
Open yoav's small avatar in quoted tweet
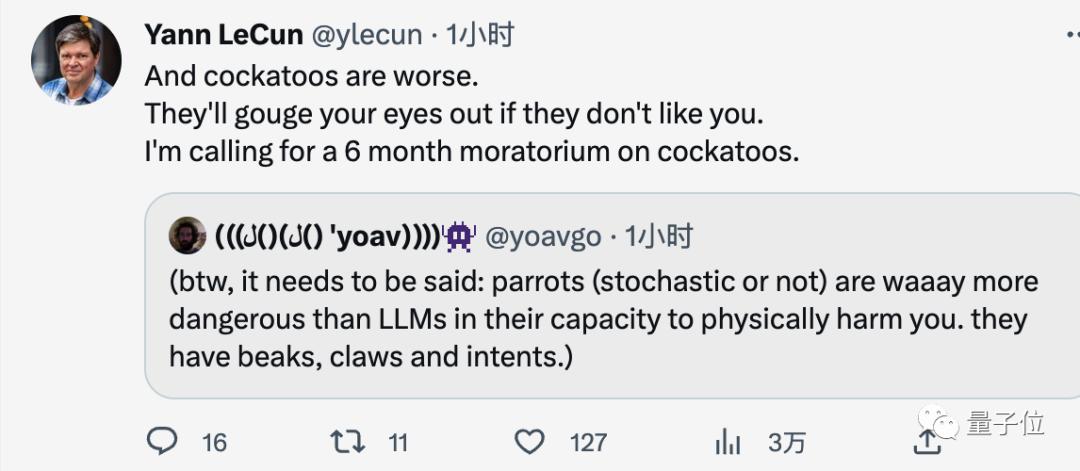[187, 236]
